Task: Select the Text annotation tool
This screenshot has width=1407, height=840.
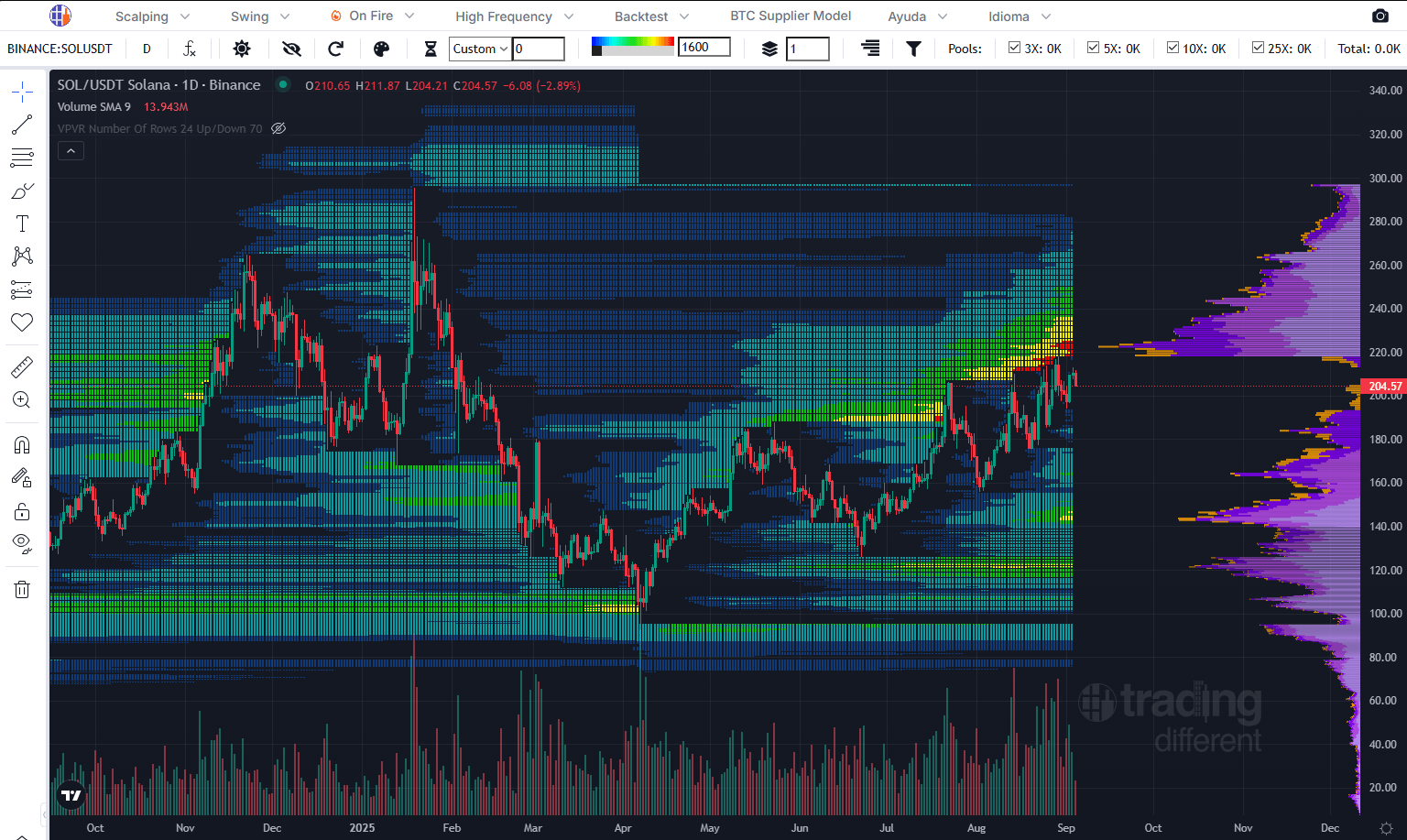Action: [x=22, y=224]
